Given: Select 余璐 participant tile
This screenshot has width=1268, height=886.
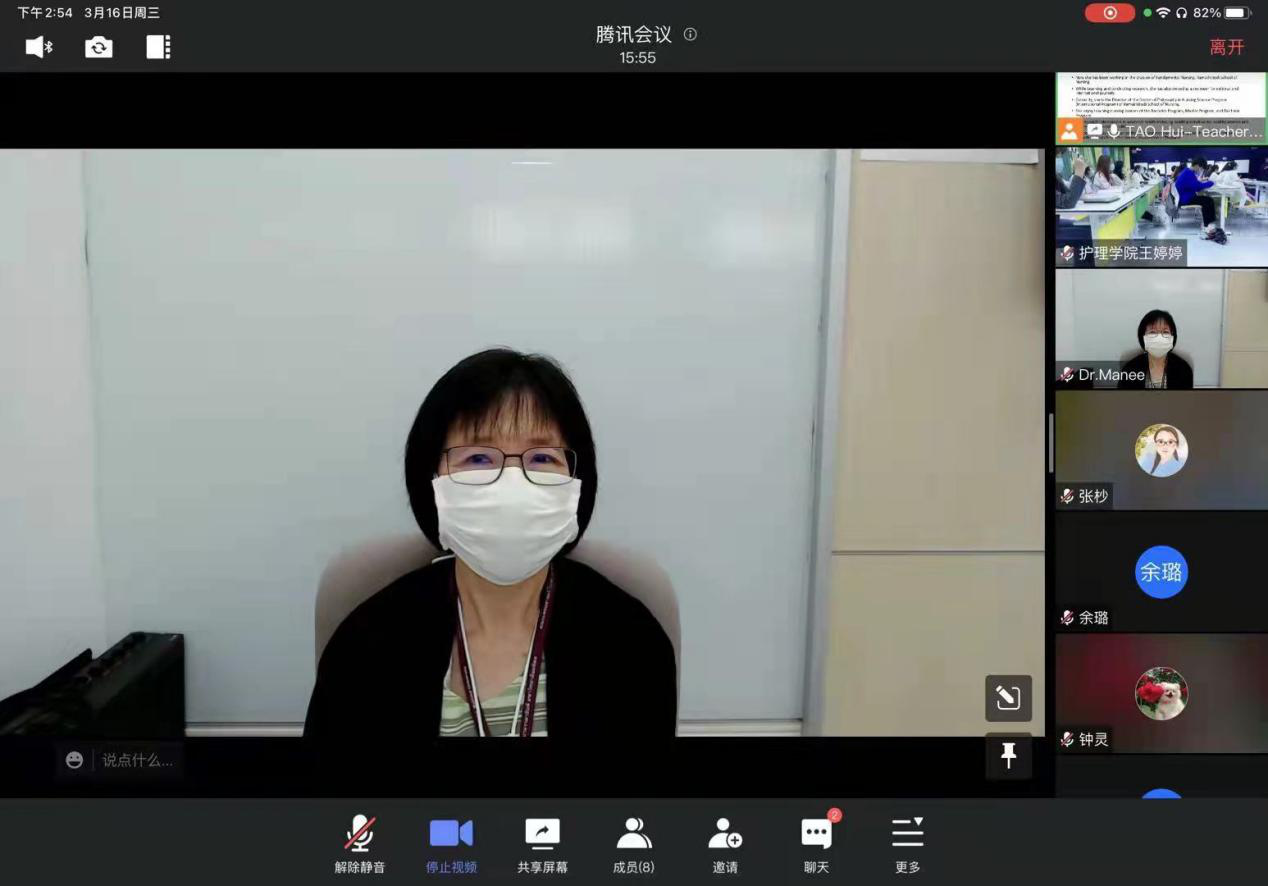Looking at the screenshot, I should [x=1161, y=572].
